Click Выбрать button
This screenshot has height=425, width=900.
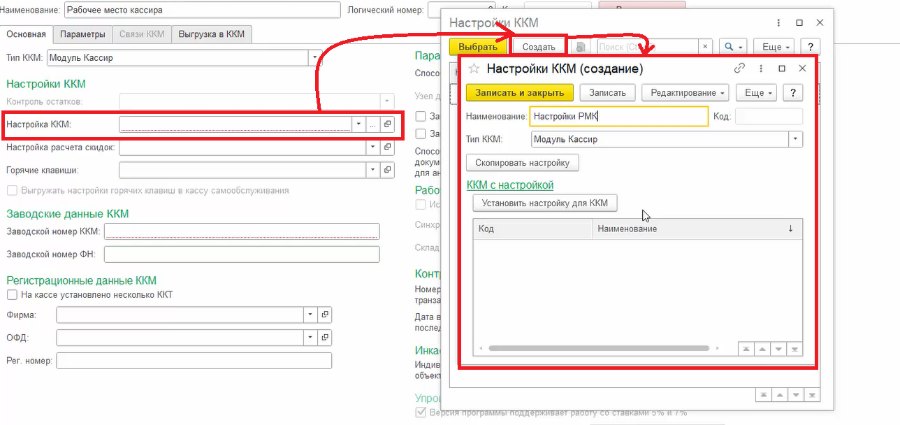[478, 47]
